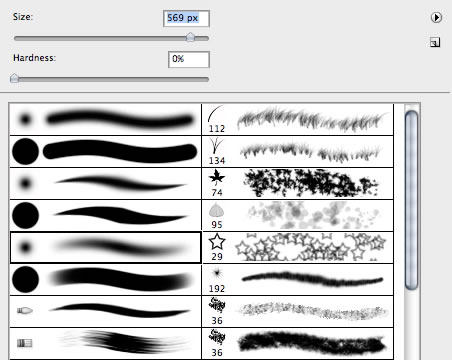The height and width of the screenshot is (360, 452).
Task: Select hard round tapered pressure brush, fourth row
Action: pos(105,216)
